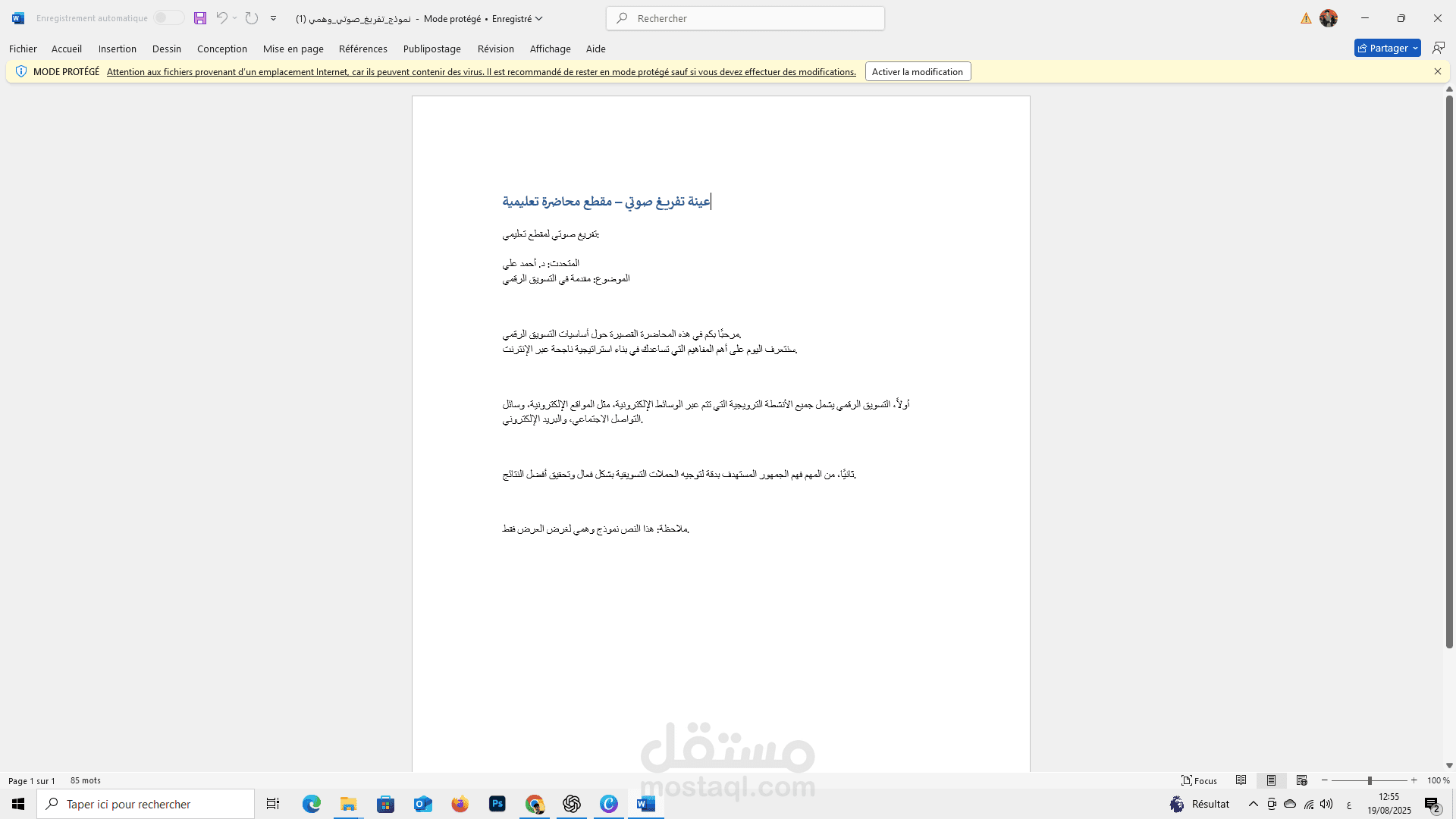Switch to the Insertion tab
Image resolution: width=1456 pixels, height=819 pixels.
pos(118,49)
